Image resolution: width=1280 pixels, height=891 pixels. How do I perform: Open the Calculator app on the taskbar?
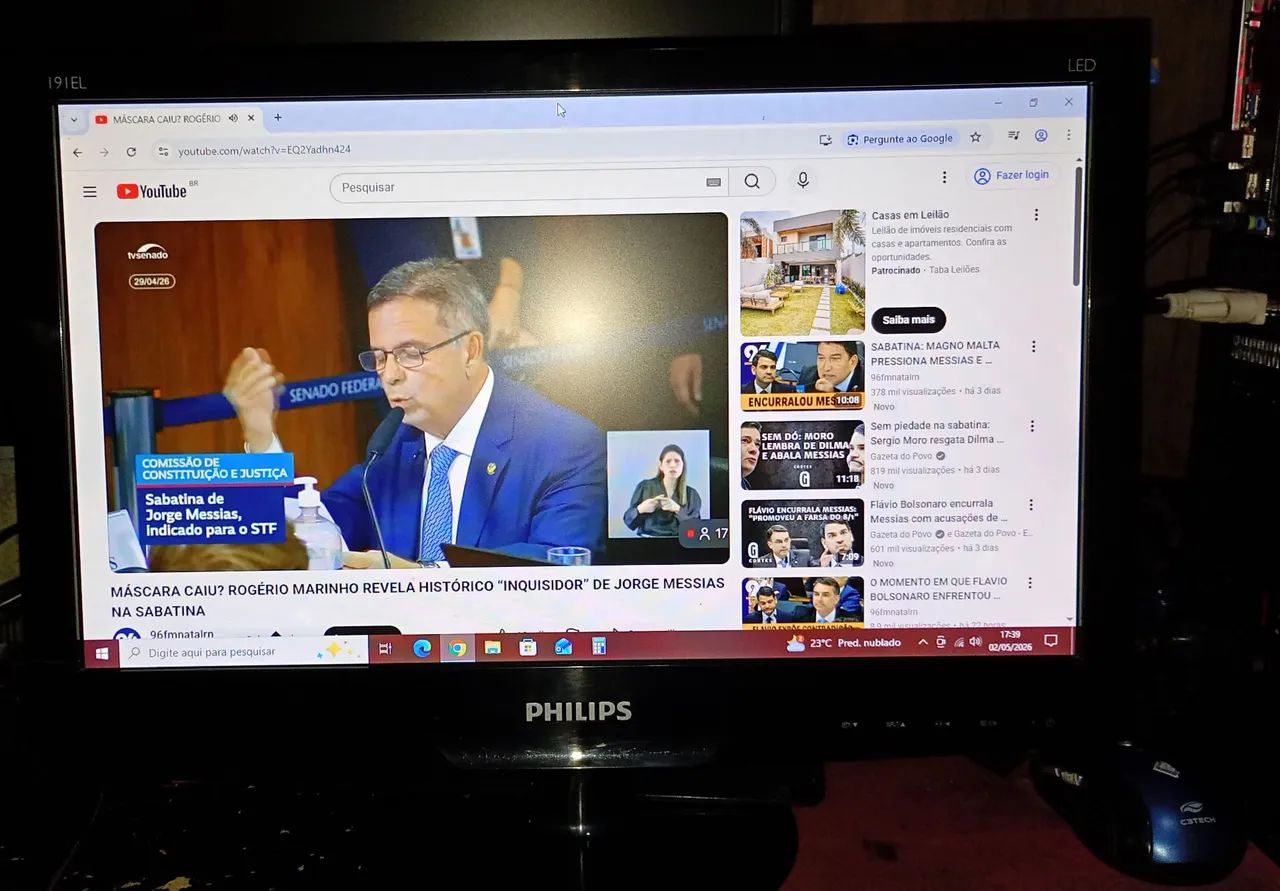tap(599, 646)
